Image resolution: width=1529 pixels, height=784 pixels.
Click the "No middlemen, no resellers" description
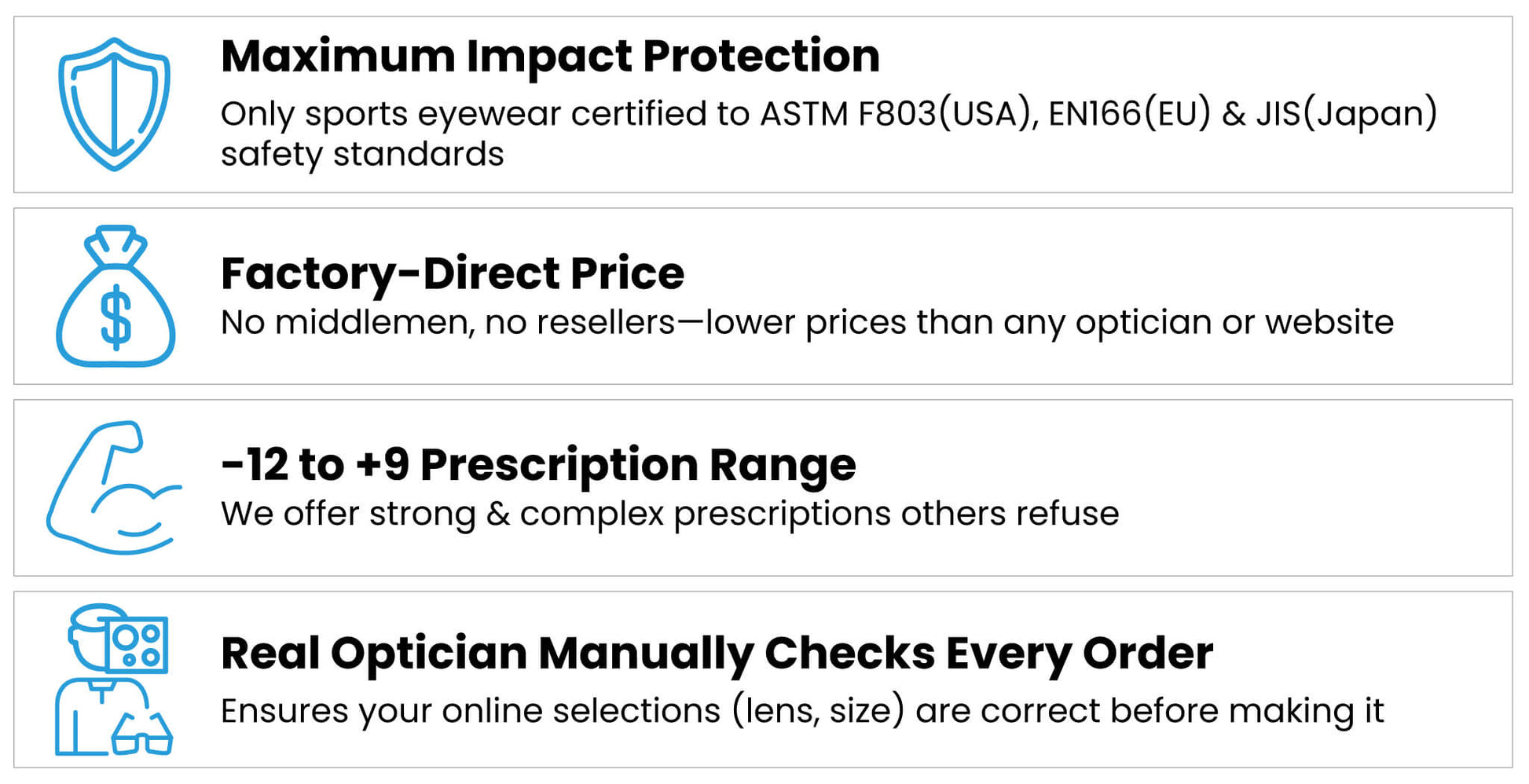(448, 322)
